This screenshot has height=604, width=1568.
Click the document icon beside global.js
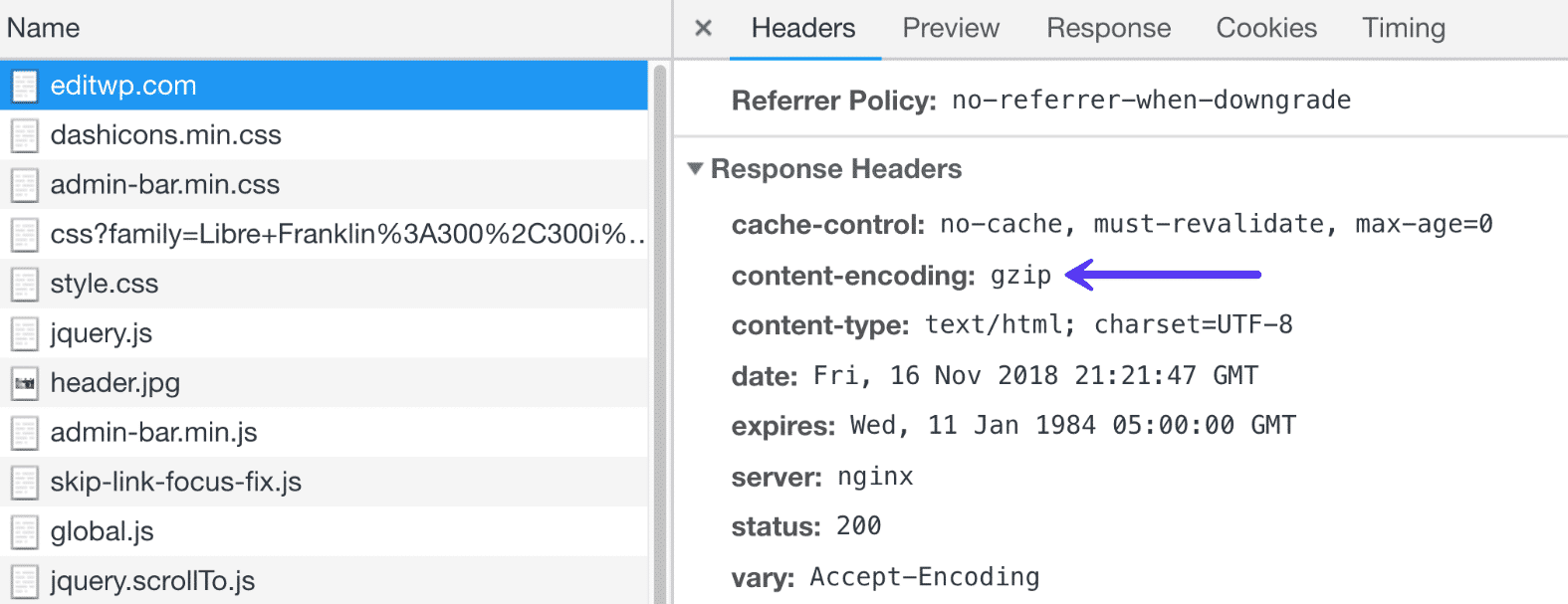click(x=25, y=531)
